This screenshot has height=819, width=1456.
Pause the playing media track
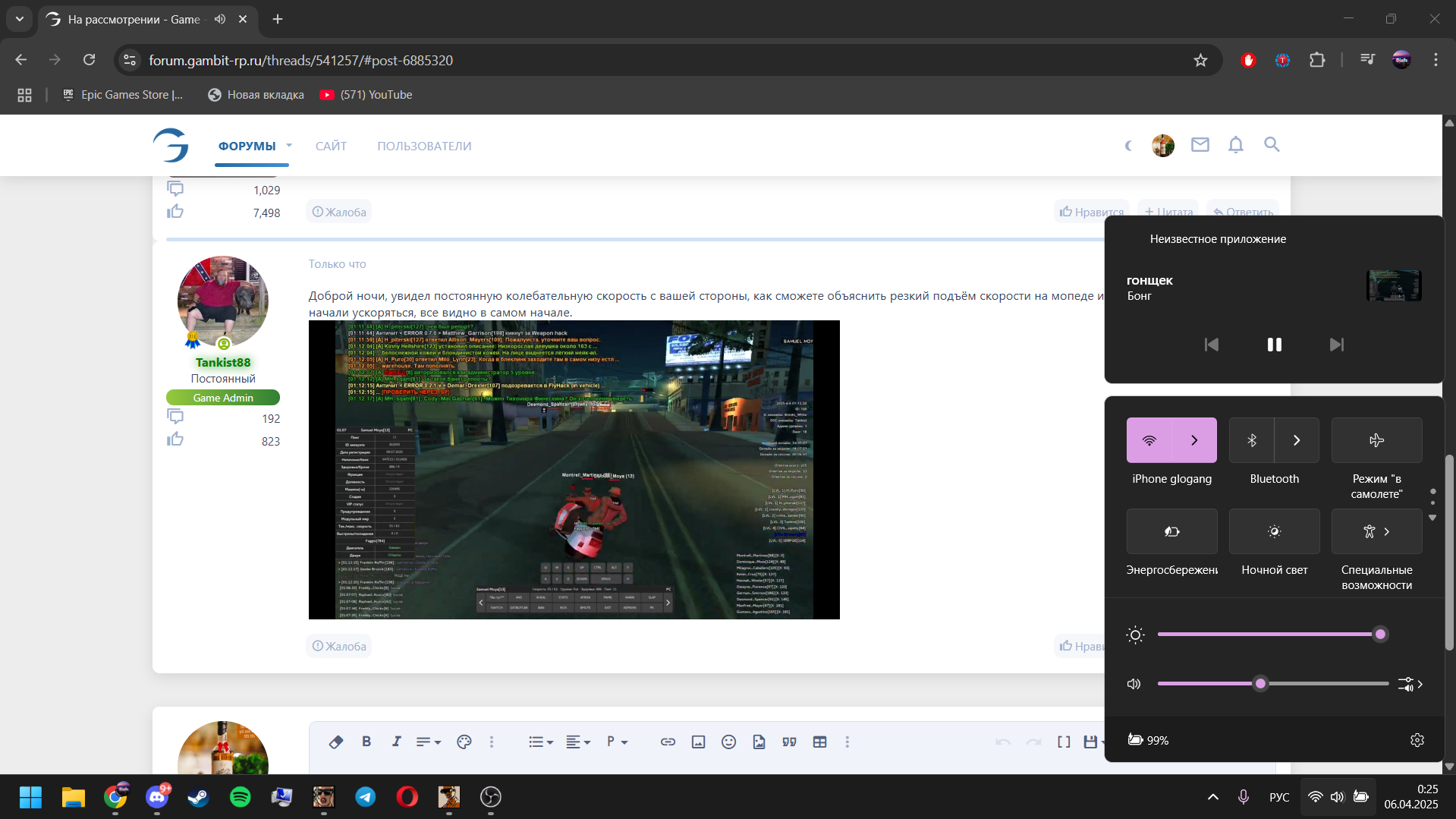(x=1274, y=345)
